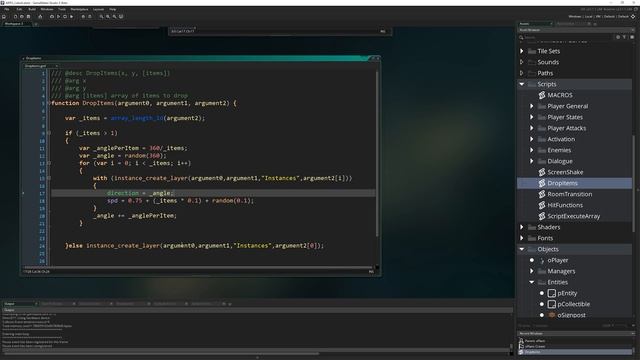Collapse the Entities folder

pos(531,282)
